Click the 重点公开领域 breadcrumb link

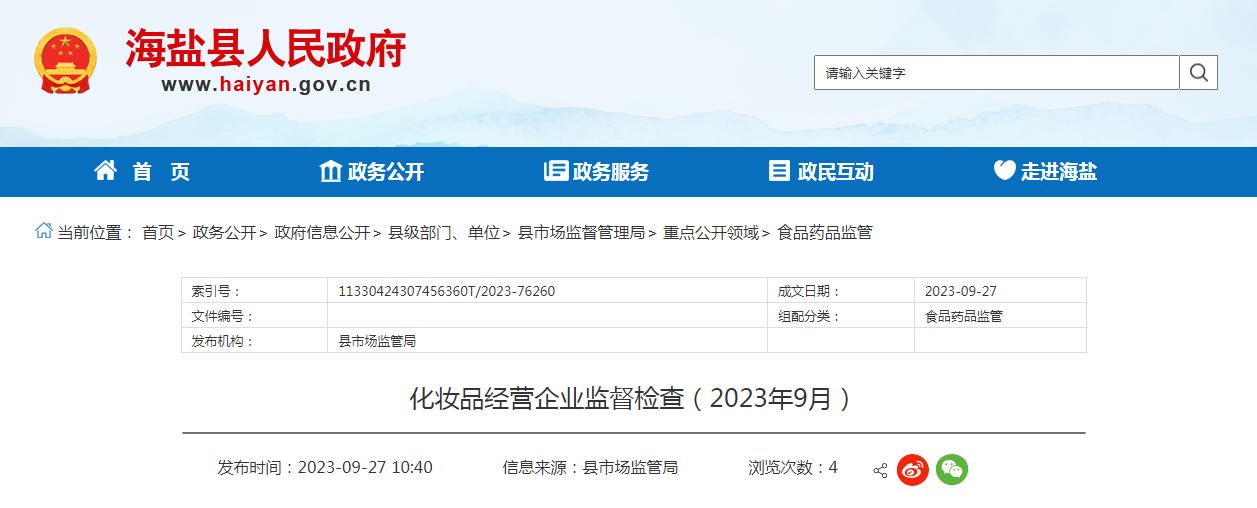point(711,232)
